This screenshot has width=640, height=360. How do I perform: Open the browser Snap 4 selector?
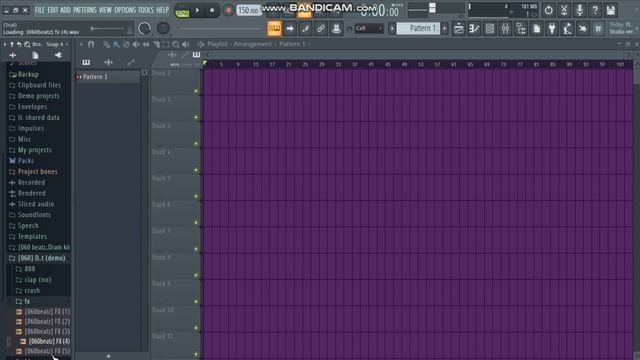click(x=55, y=44)
